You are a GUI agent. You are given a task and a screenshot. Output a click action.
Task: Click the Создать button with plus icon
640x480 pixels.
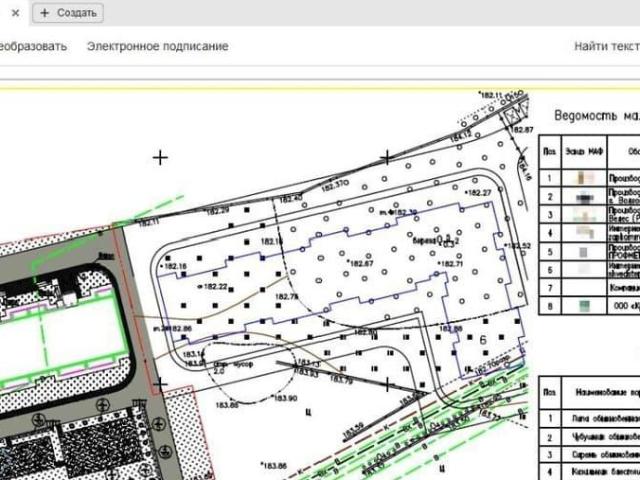pyautogui.click(x=68, y=13)
